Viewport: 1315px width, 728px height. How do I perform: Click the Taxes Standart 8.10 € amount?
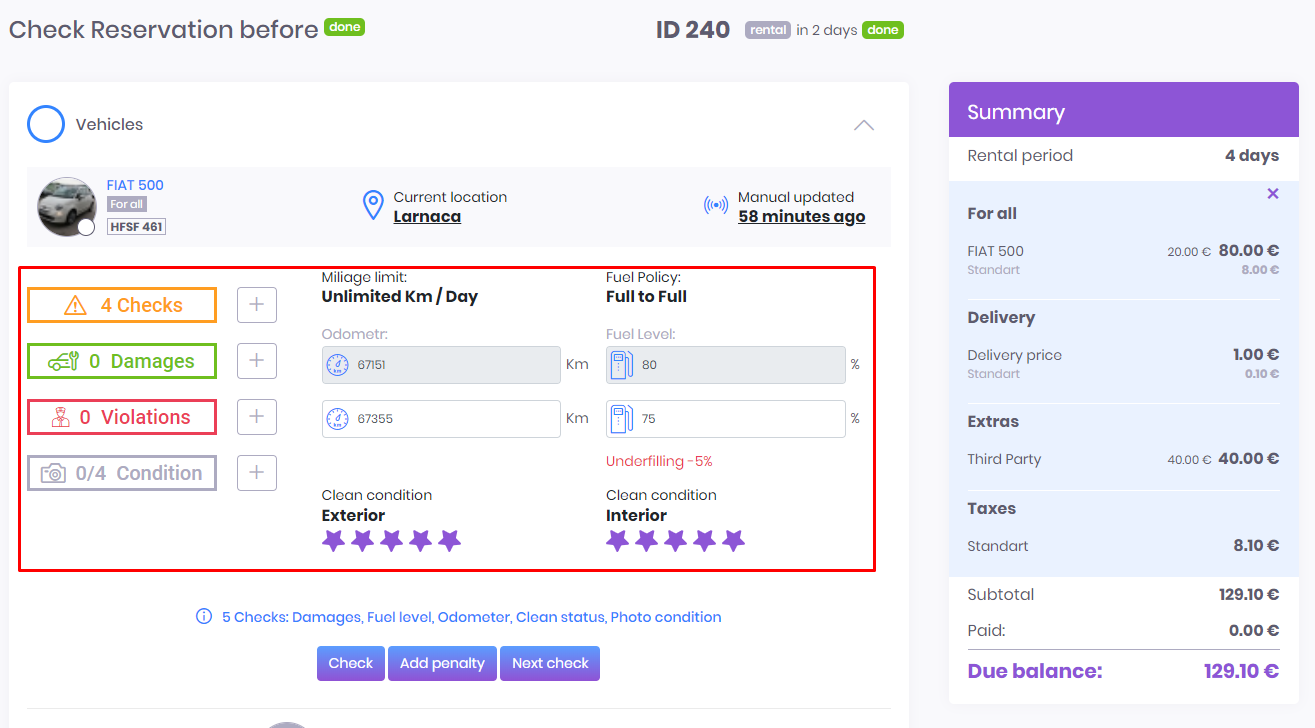point(1256,546)
